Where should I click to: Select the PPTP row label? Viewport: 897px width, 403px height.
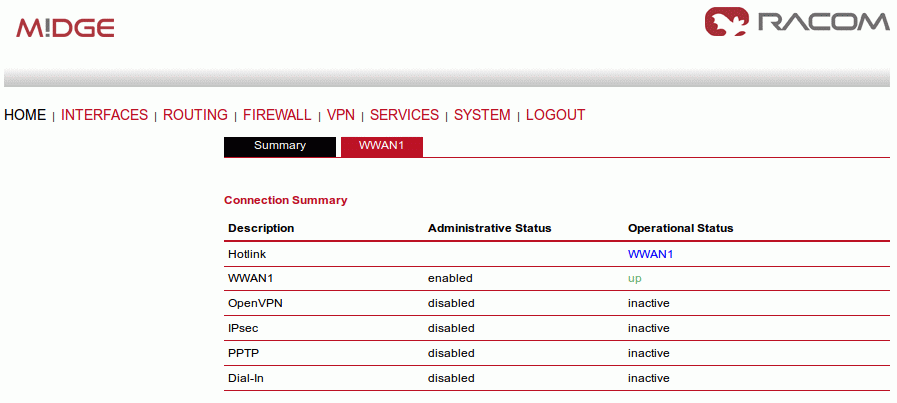(244, 354)
